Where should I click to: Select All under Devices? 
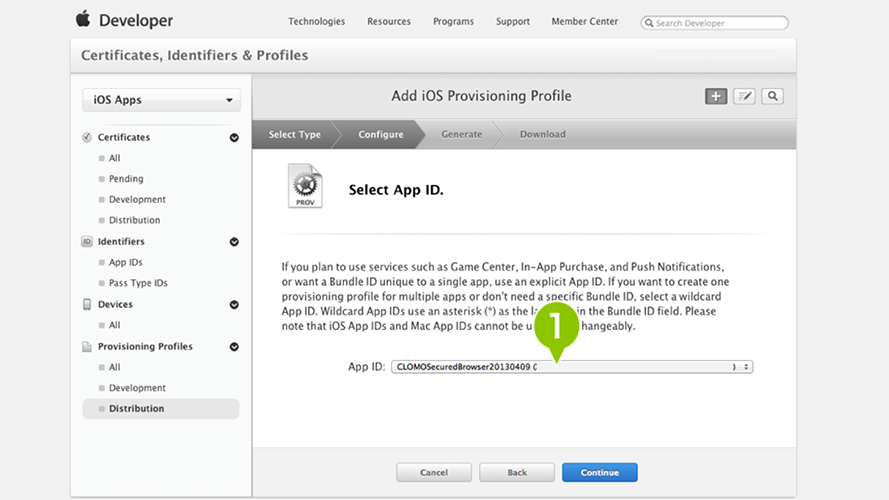(x=115, y=325)
